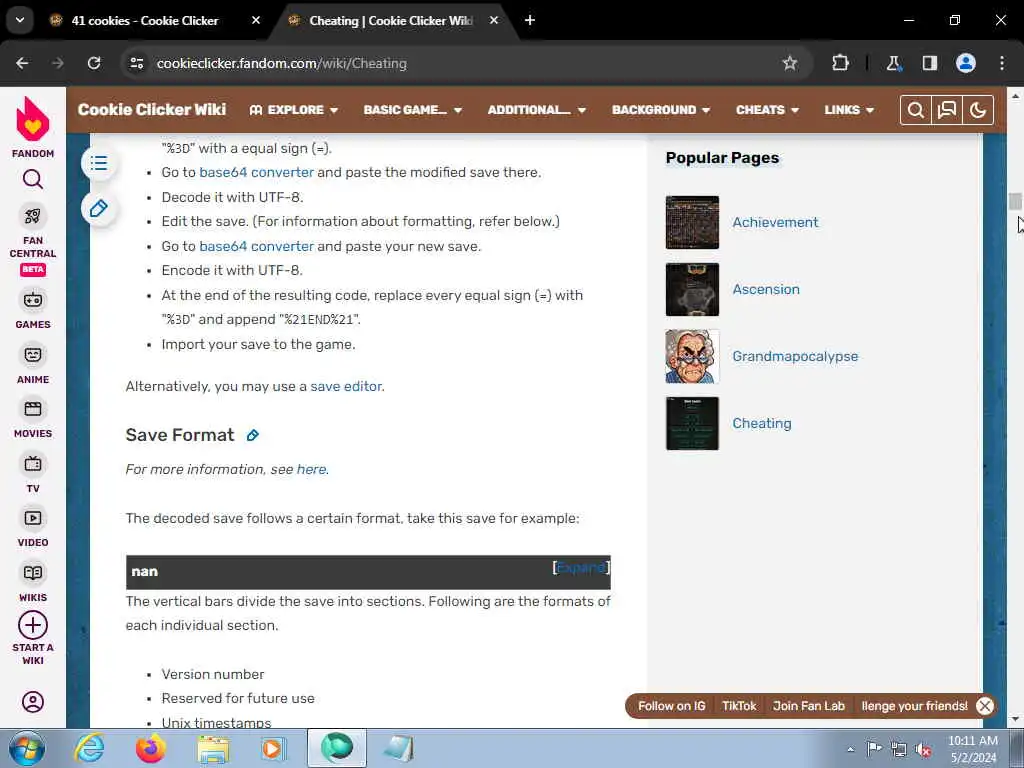Viewport: 1024px width, 768px height.
Task: Open the Anime sidebar icon
Action: [33, 355]
